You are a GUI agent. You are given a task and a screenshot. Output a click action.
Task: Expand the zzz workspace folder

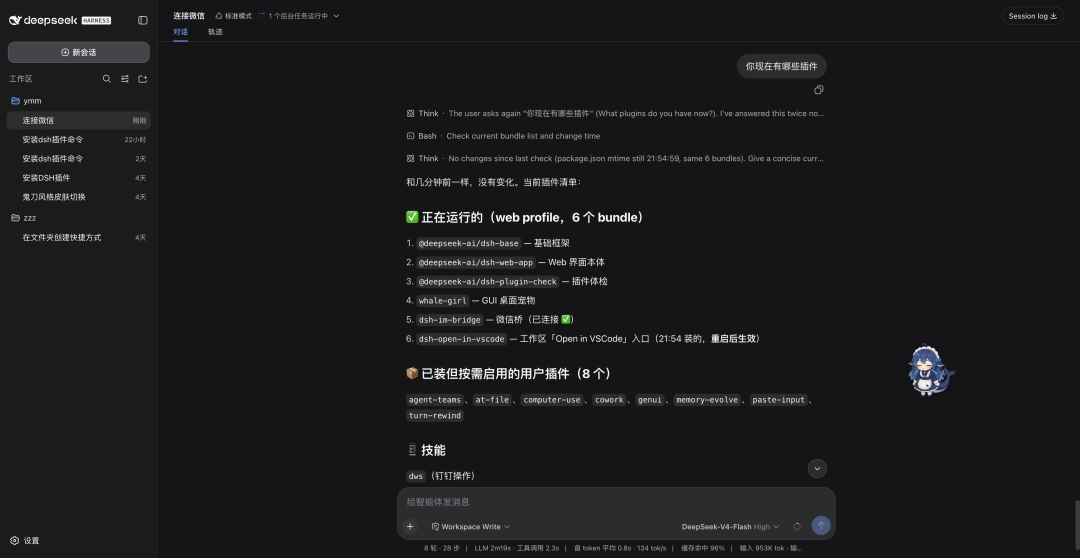tap(79, 218)
